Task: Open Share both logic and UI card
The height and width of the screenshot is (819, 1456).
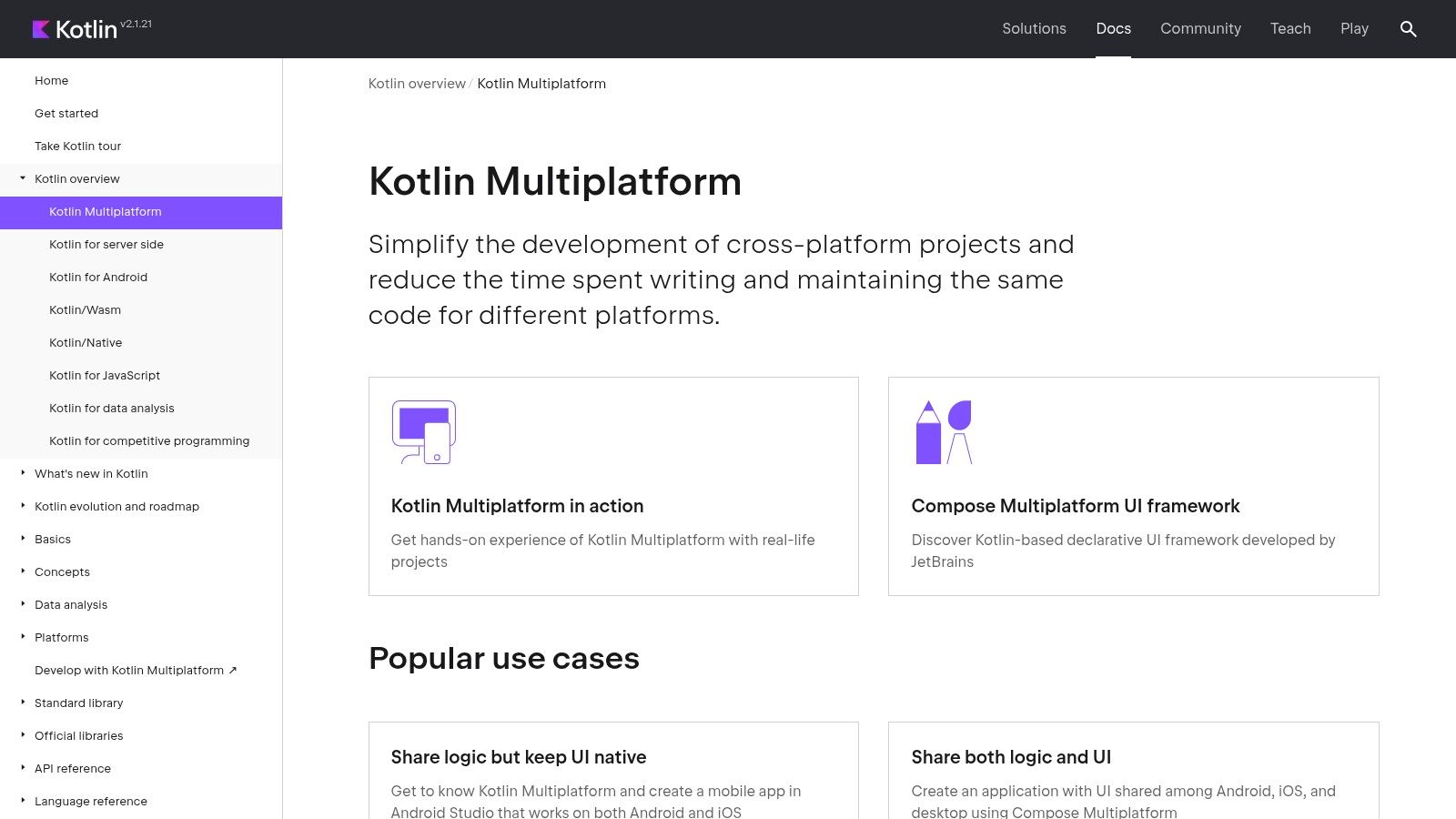Action: tap(1133, 771)
